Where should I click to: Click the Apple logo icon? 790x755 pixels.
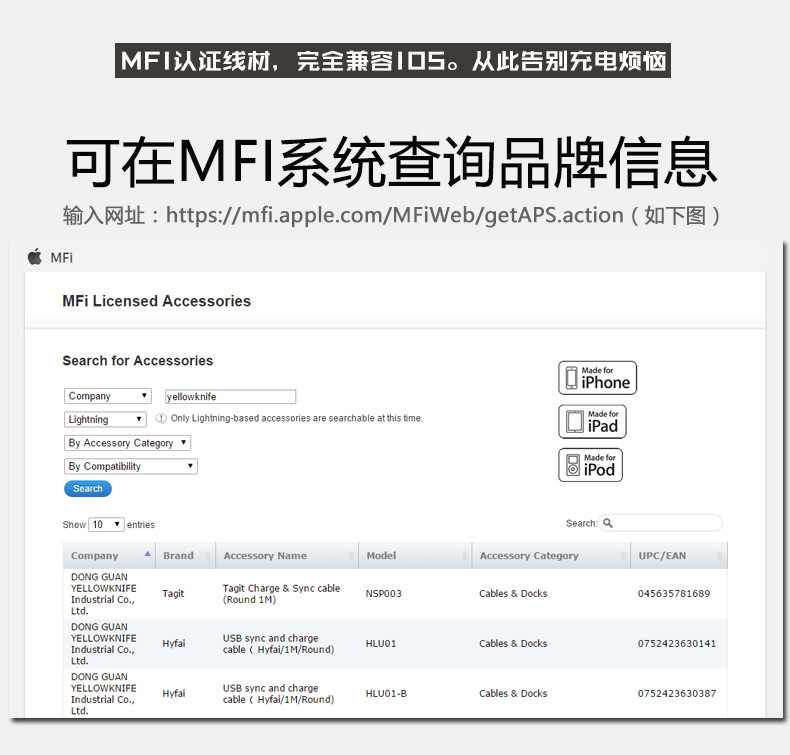(x=35, y=257)
